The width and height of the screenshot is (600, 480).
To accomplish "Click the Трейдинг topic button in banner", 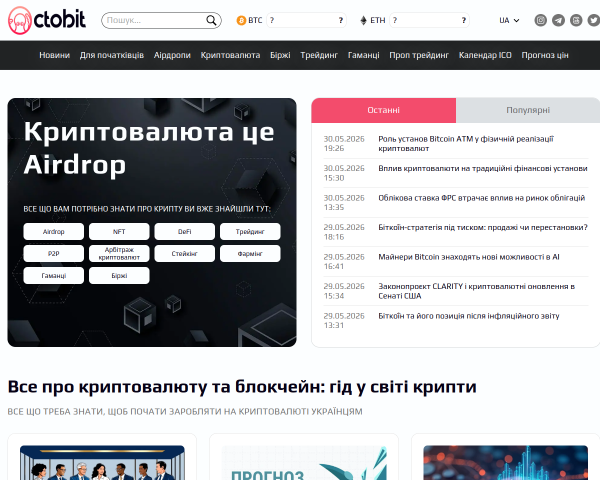I will pyautogui.click(x=250, y=232).
